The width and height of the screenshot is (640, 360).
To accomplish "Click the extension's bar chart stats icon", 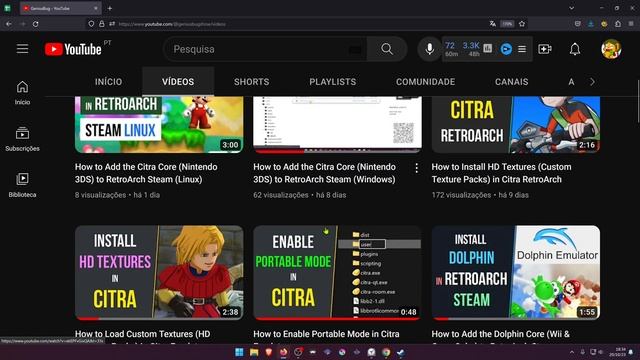I will (487, 49).
